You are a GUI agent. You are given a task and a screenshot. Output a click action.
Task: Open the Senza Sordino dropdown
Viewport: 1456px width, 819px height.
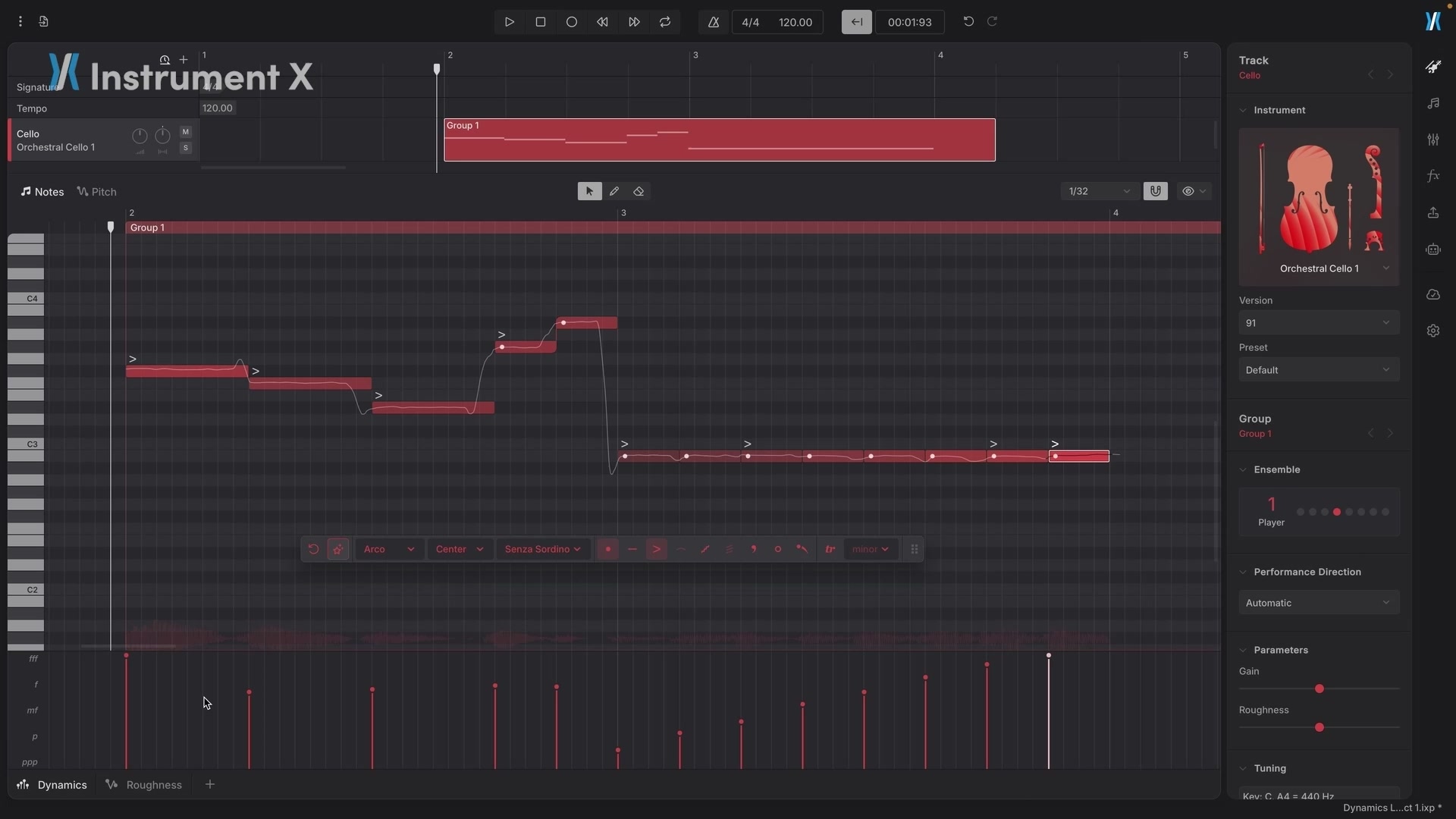(543, 549)
